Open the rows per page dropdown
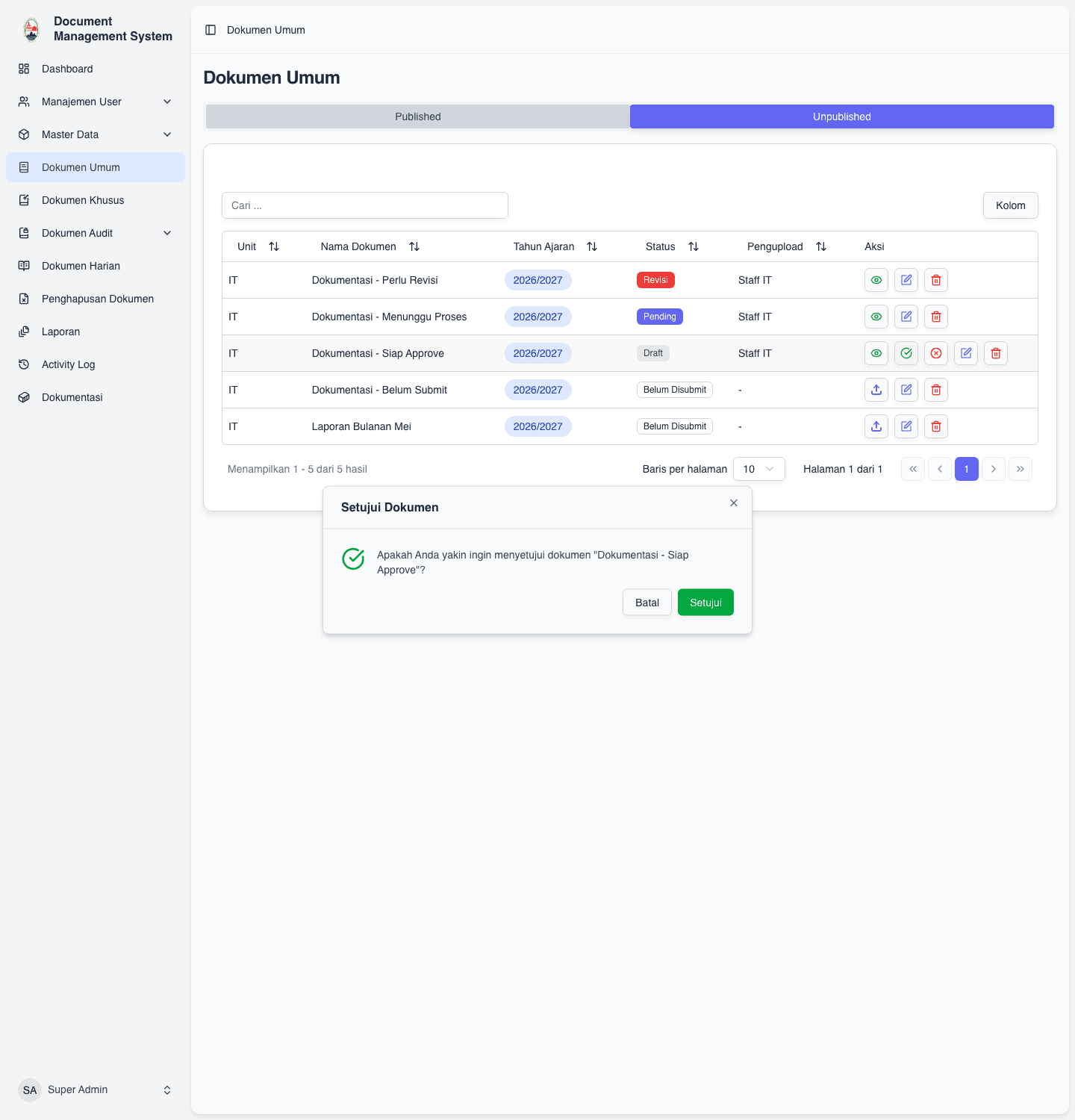The width and height of the screenshot is (1075, 1120). [759, 469]
